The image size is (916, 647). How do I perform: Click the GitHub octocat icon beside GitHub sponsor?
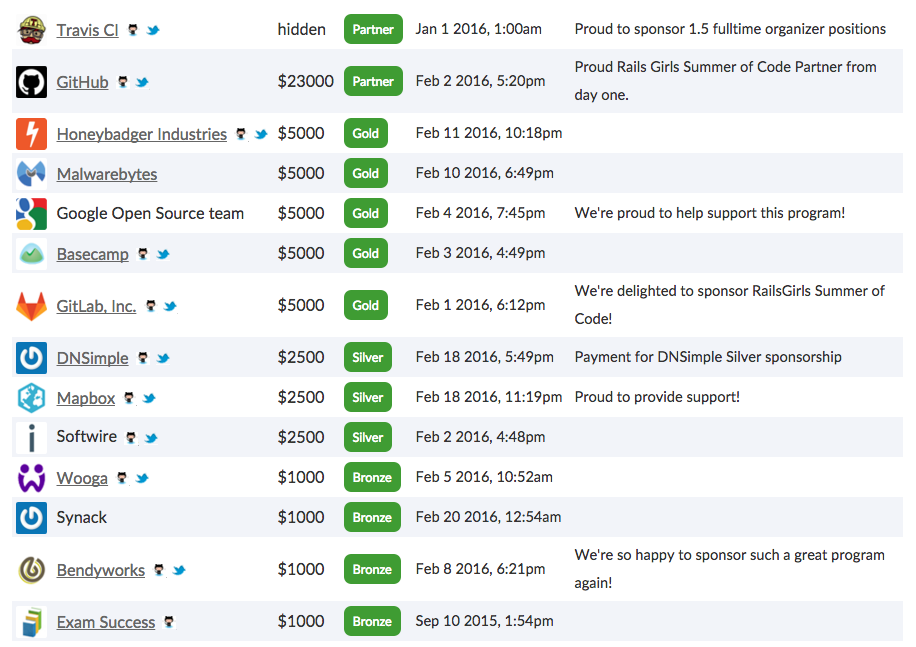coord(123,82)
